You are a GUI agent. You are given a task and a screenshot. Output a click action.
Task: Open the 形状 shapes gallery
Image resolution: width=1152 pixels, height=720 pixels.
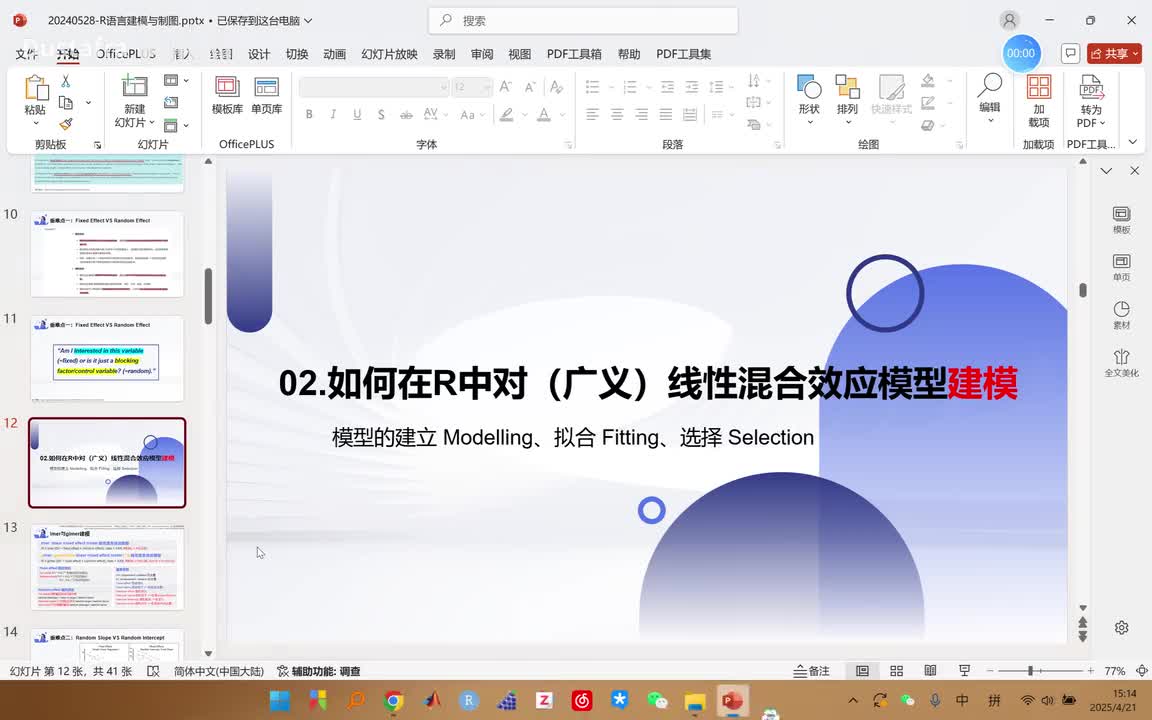(809, 98)
